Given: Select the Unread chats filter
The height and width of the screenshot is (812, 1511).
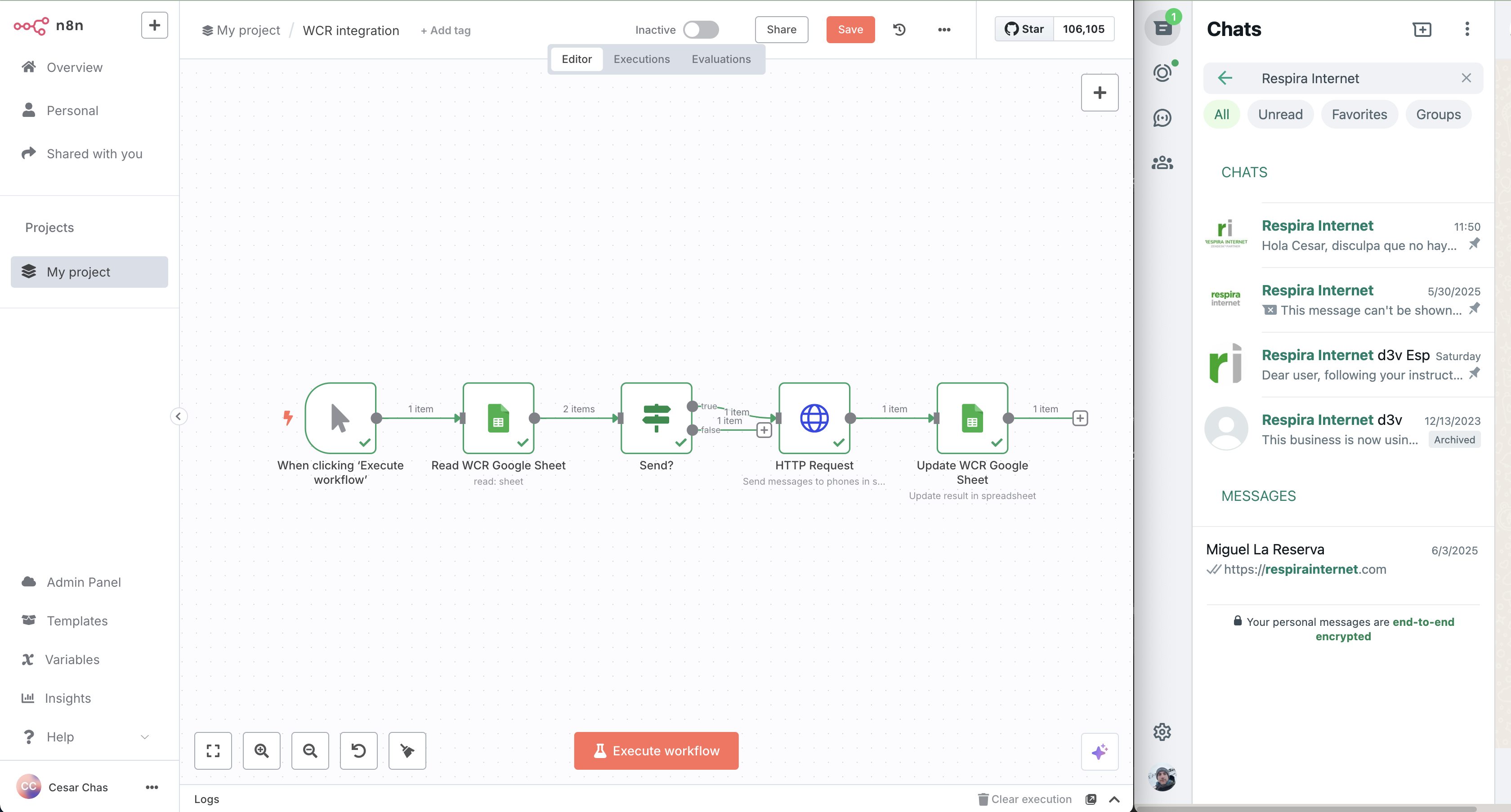Looking at the screenshot, I should pos(1280,114).
